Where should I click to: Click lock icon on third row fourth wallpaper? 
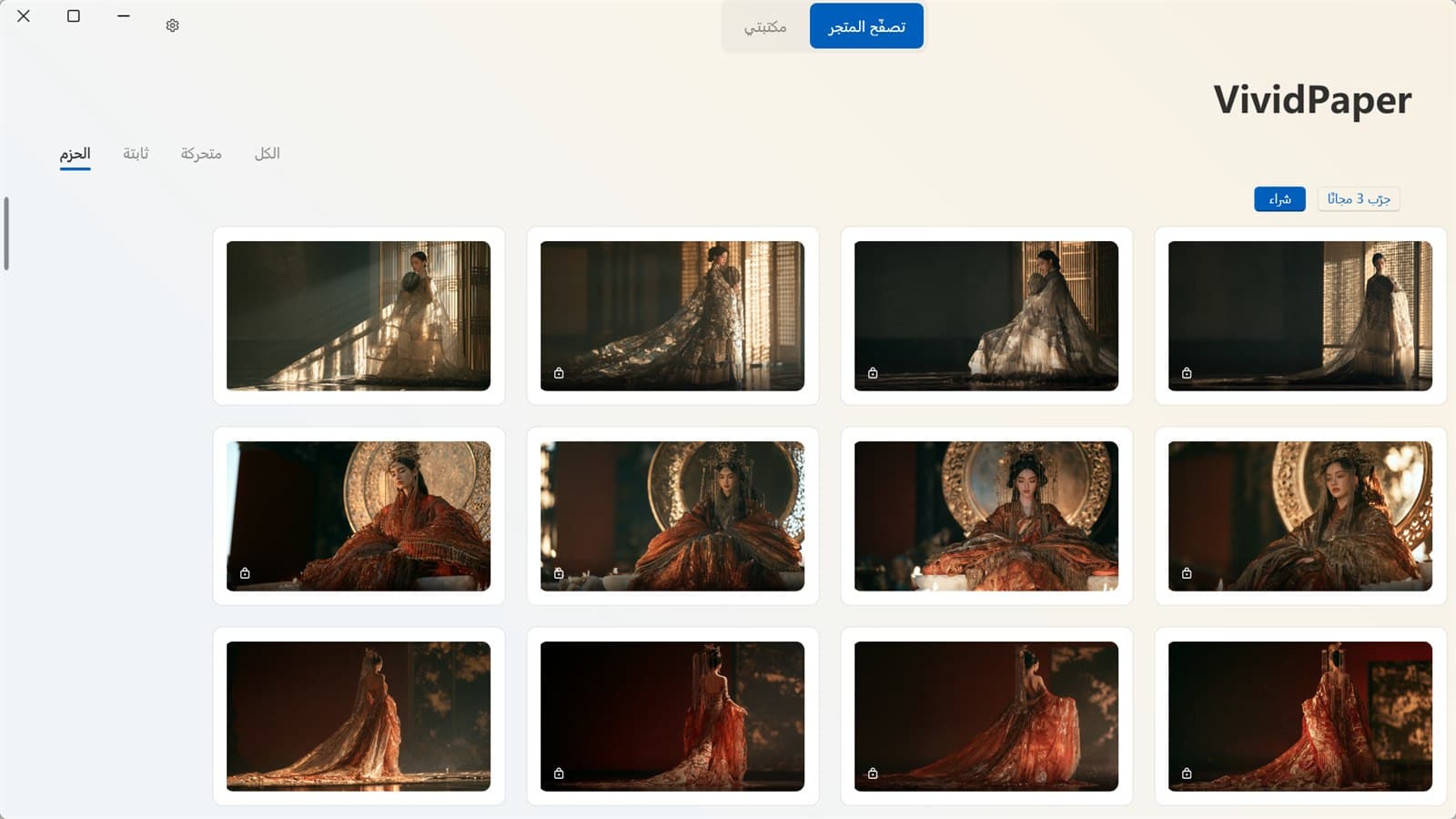pyautogui.click(x=1187, y=773)
